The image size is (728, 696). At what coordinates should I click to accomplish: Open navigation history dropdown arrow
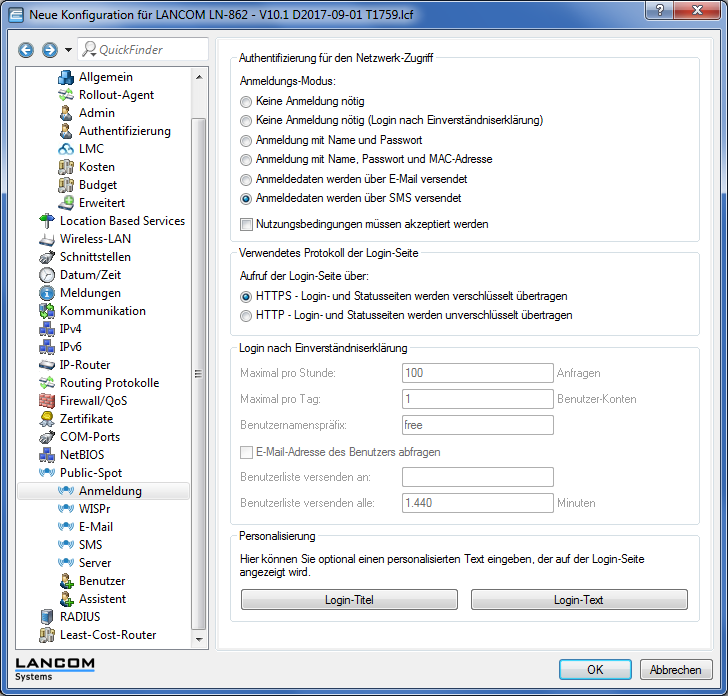coord(68,50)
